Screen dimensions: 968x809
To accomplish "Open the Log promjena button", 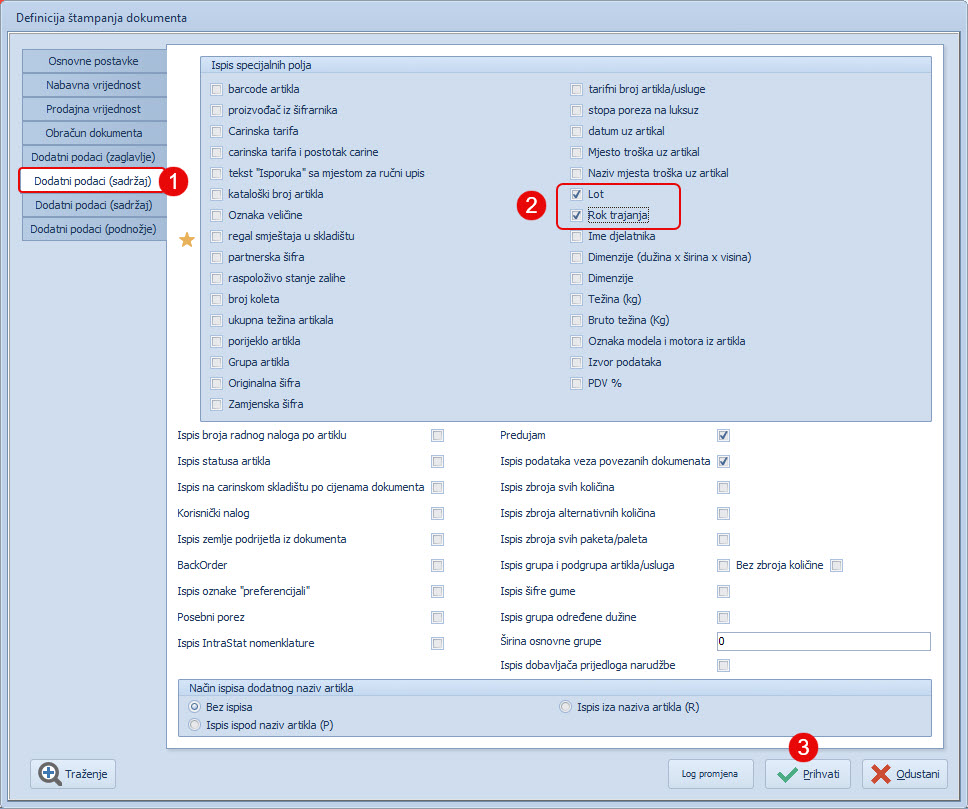I will pyautogui.click(x=710, y=774).
